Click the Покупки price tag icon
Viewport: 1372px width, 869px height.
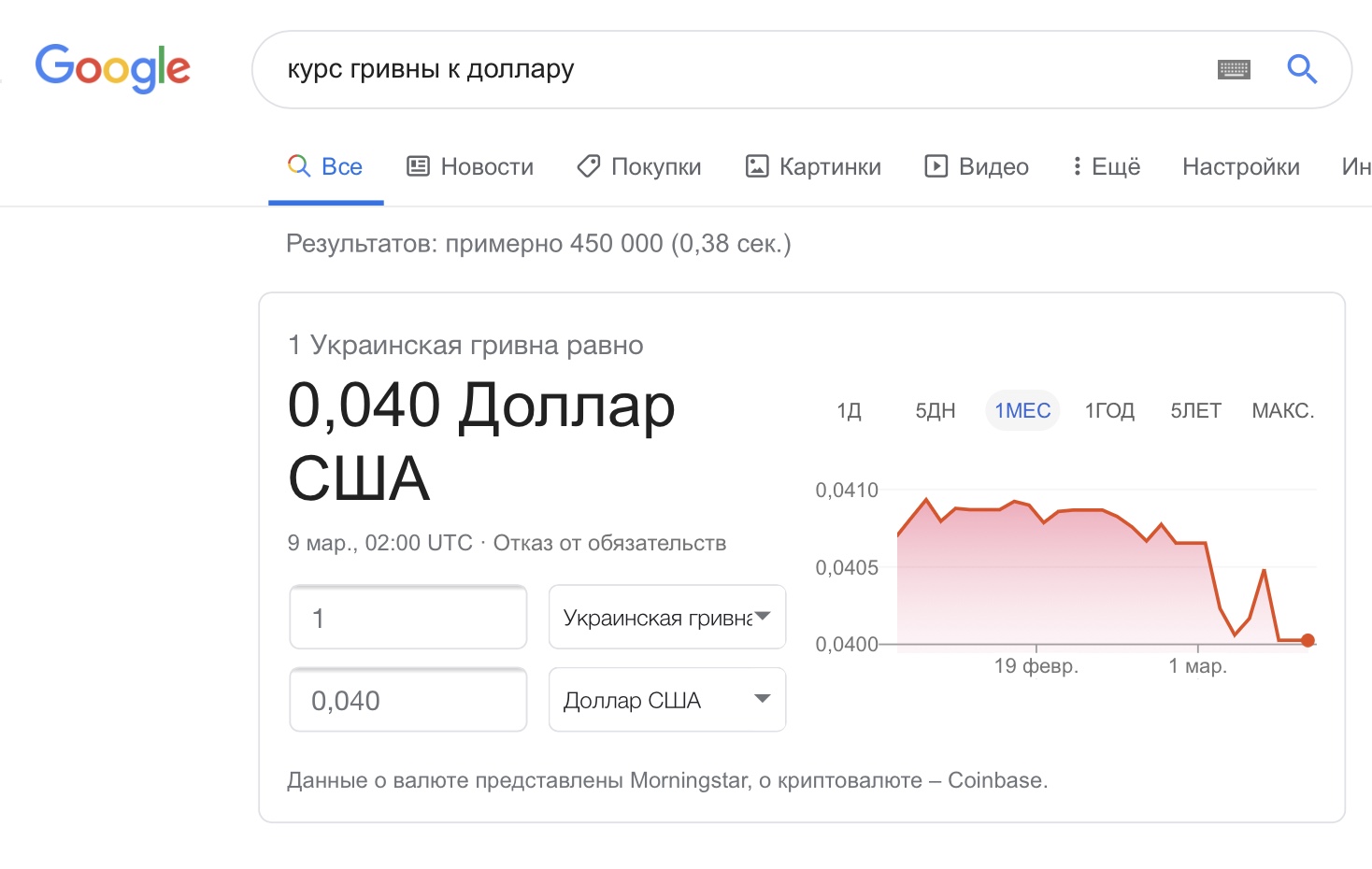point(589,166)
